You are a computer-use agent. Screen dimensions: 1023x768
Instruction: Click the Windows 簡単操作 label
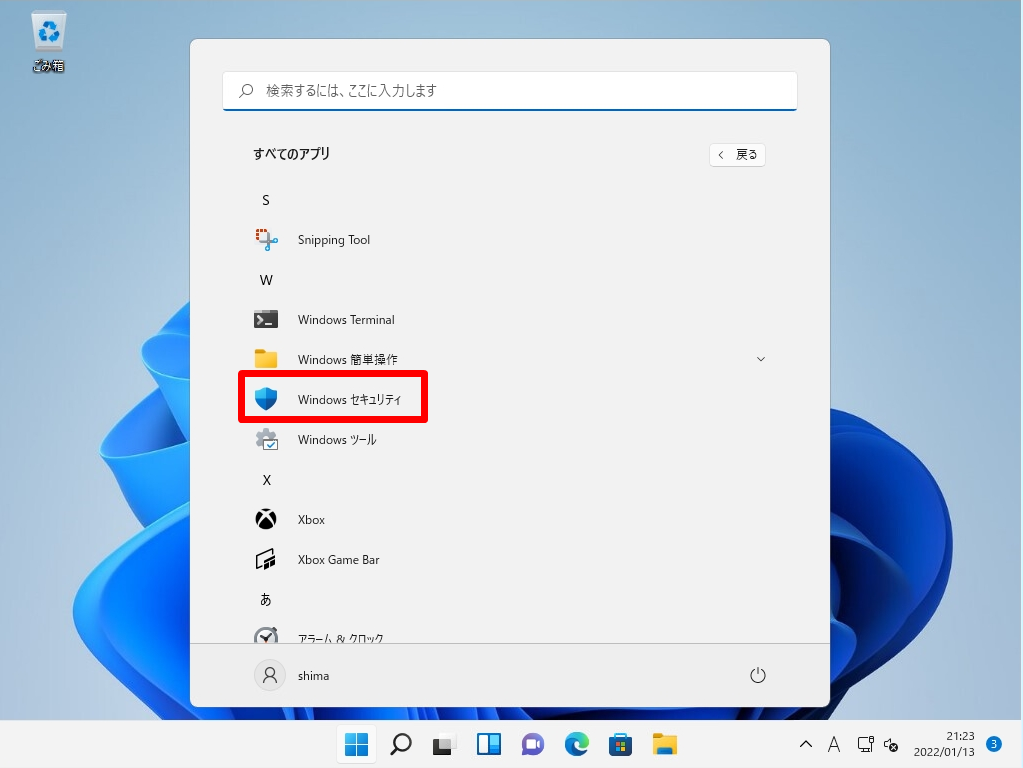pyautogui.click(x=348, y=360)
